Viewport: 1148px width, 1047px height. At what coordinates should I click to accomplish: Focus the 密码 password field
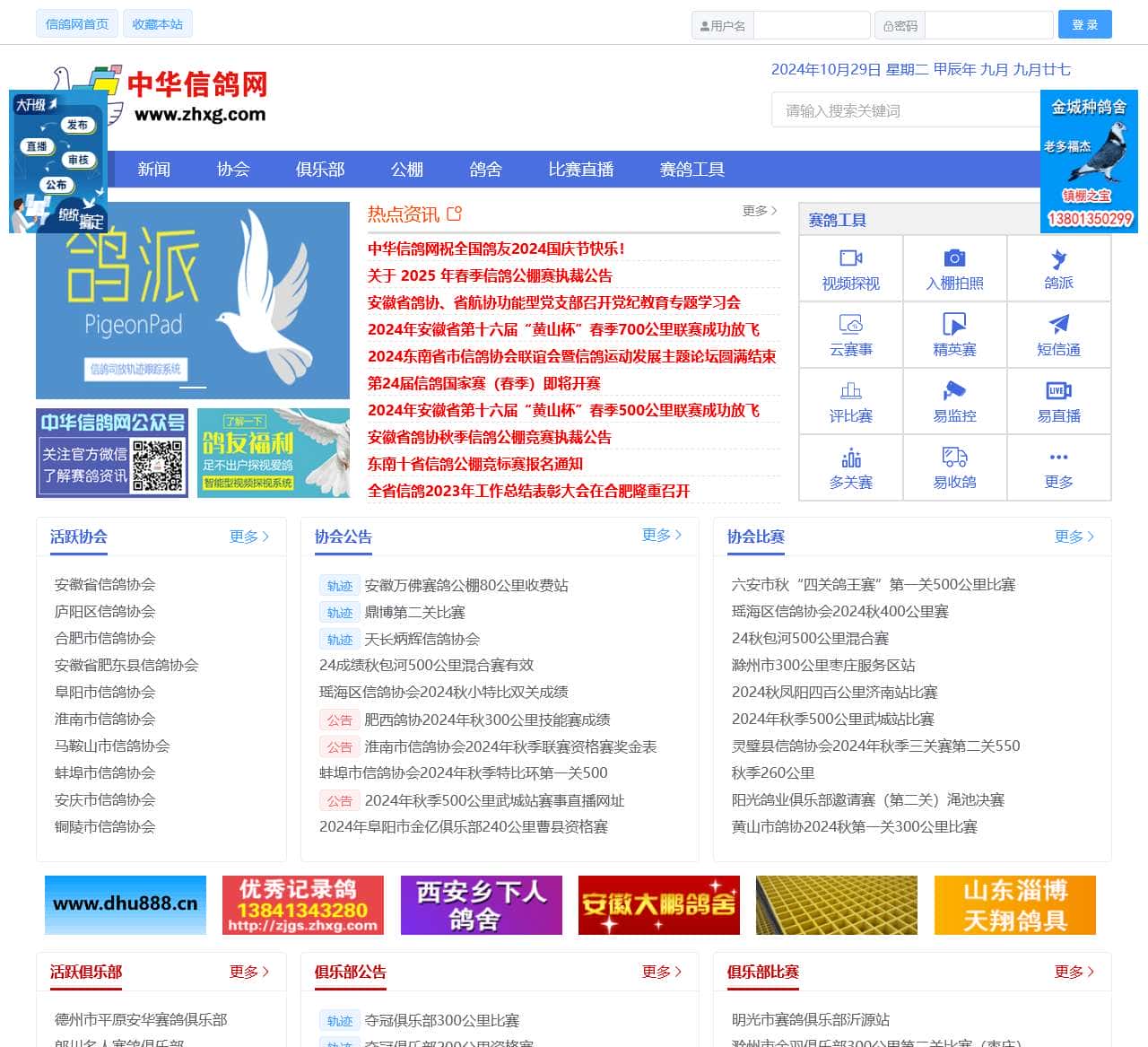coord(988,25)
